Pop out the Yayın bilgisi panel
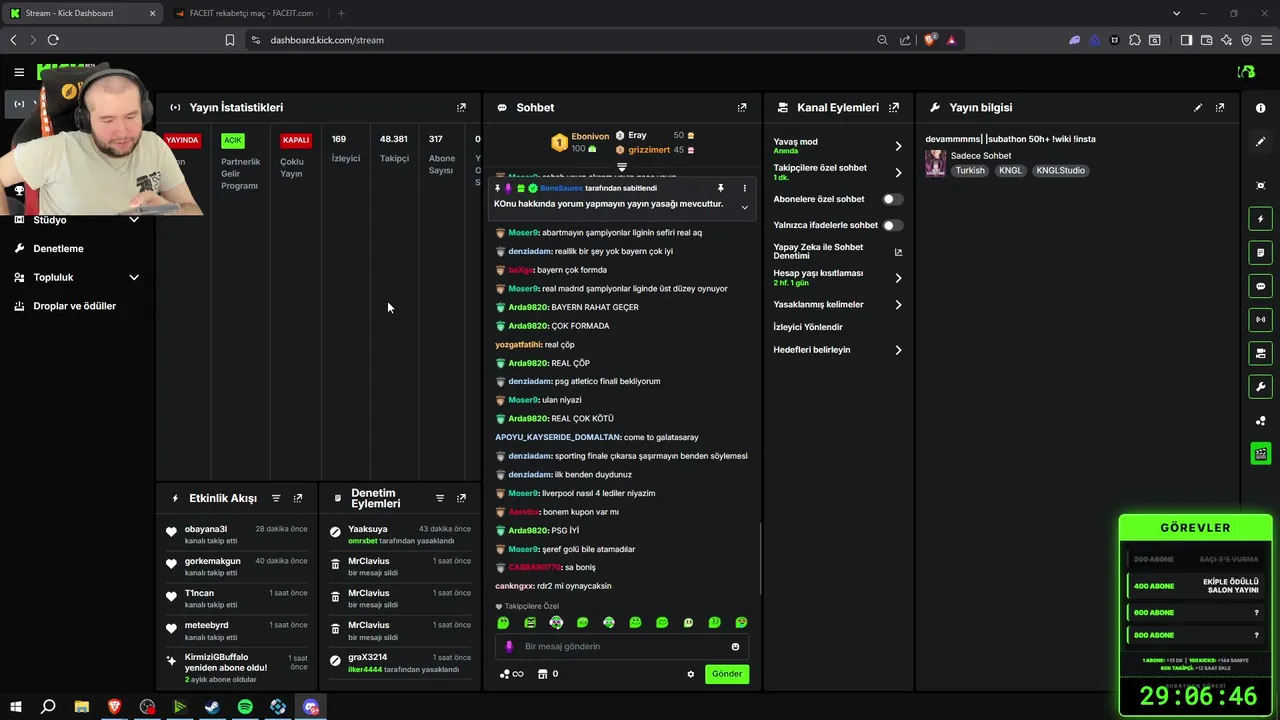Image resolution: width=1280 pixels, height=720 pixels. [x=1220, y=107]
